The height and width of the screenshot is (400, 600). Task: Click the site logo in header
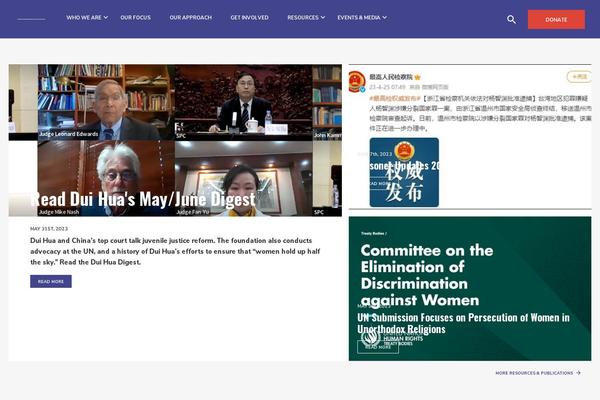31,18
